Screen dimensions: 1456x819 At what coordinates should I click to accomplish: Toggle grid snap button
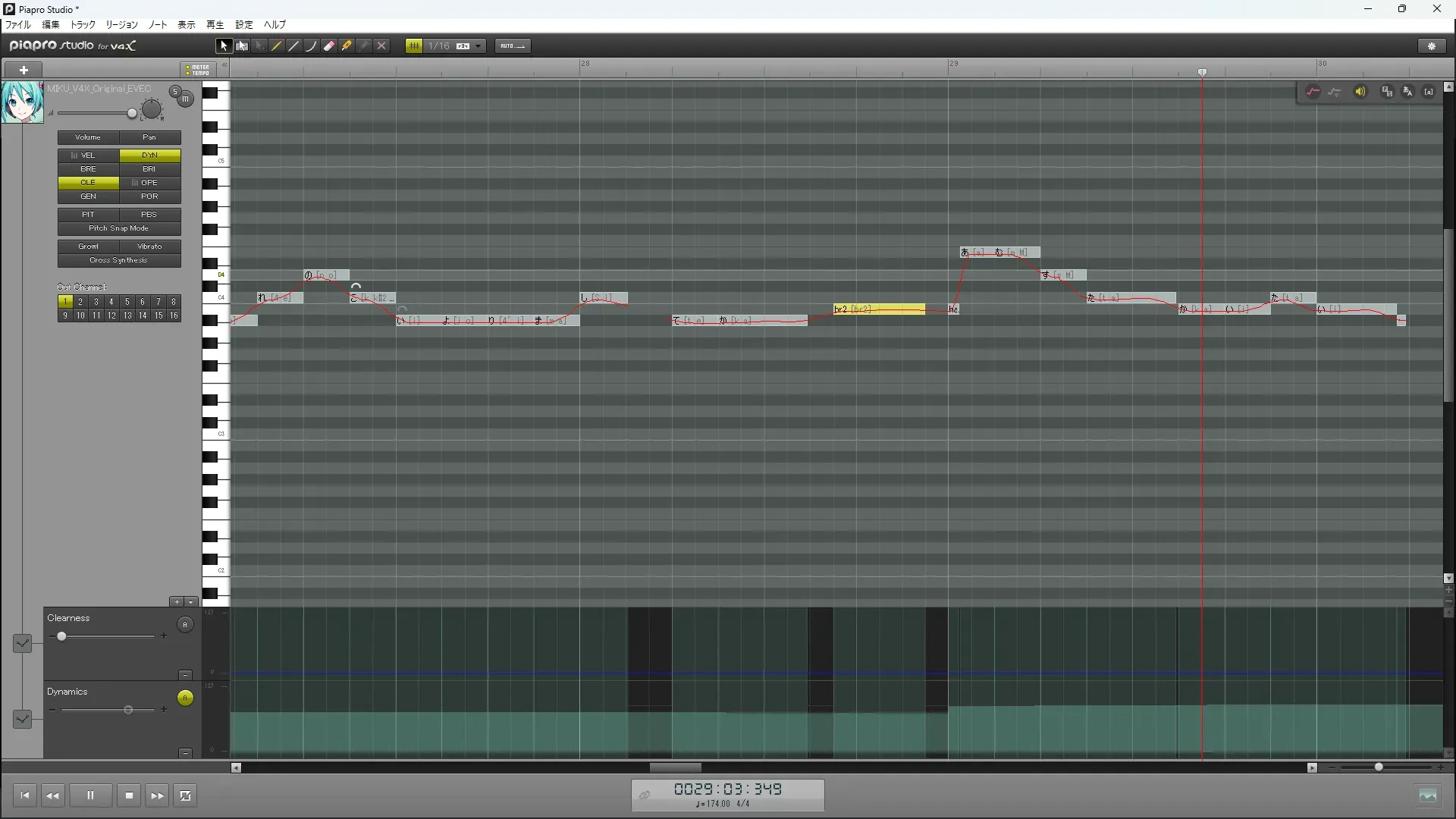tap(414, 46)
